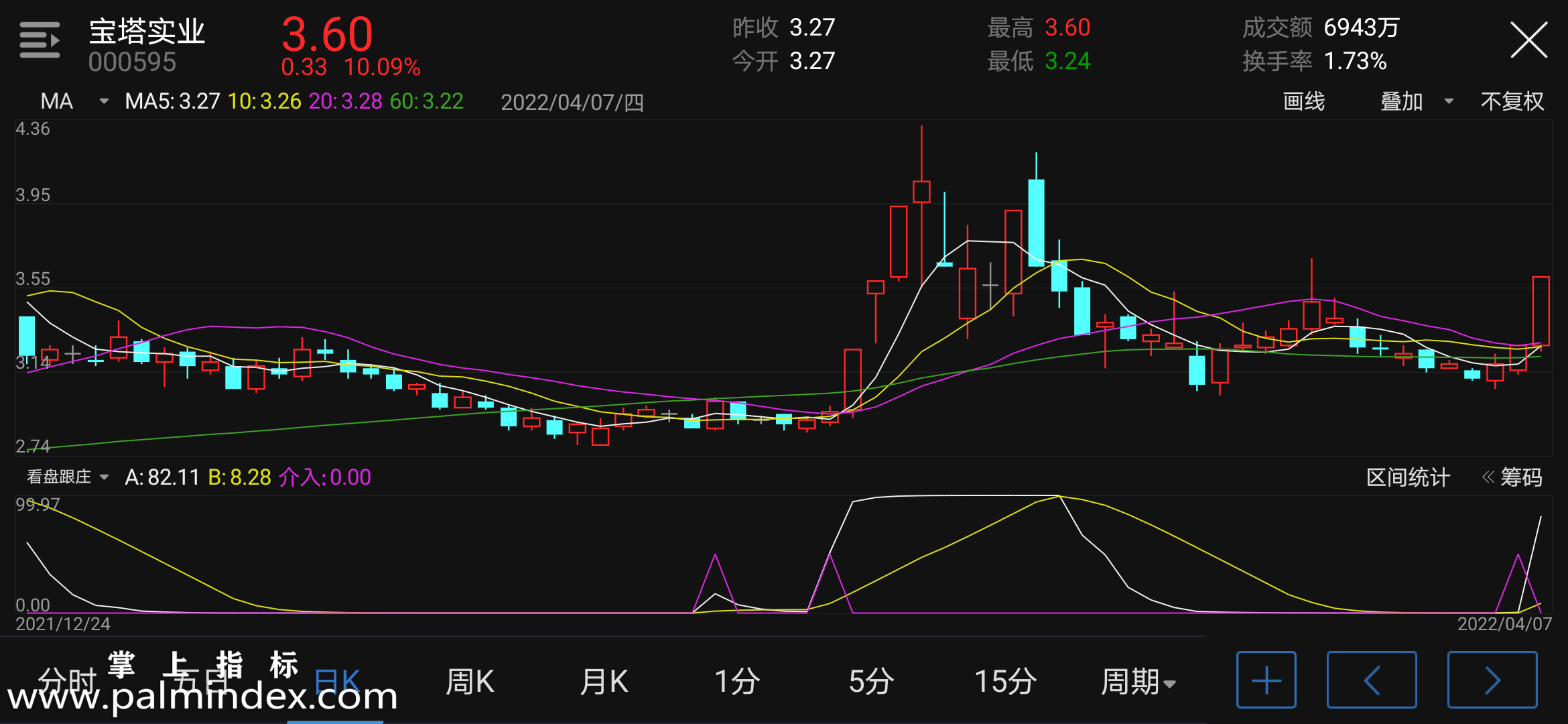Screen dimensions: 1568x724
Task: Switch to the 月K tab
Action: tap(604, 682)
